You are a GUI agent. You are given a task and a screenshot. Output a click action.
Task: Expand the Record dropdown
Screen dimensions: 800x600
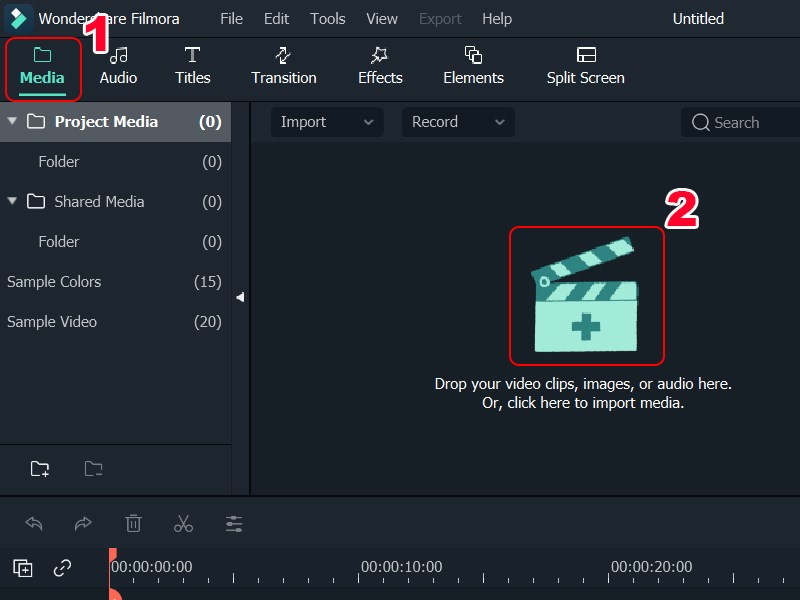(457, 121)
